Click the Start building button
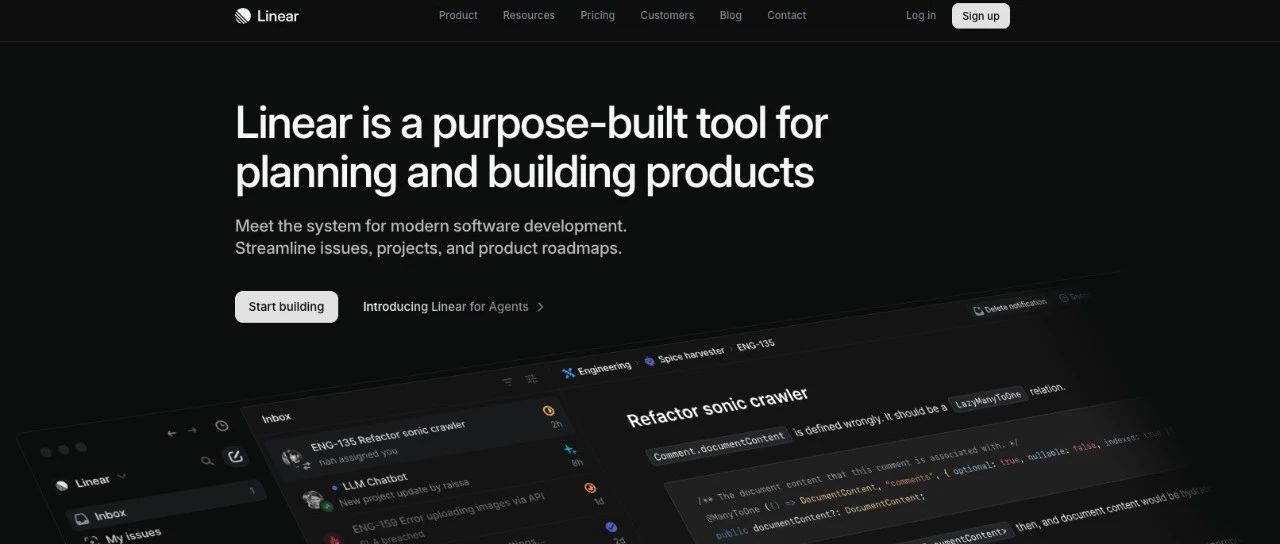The image size is (1280, 544). coord(286,307)
